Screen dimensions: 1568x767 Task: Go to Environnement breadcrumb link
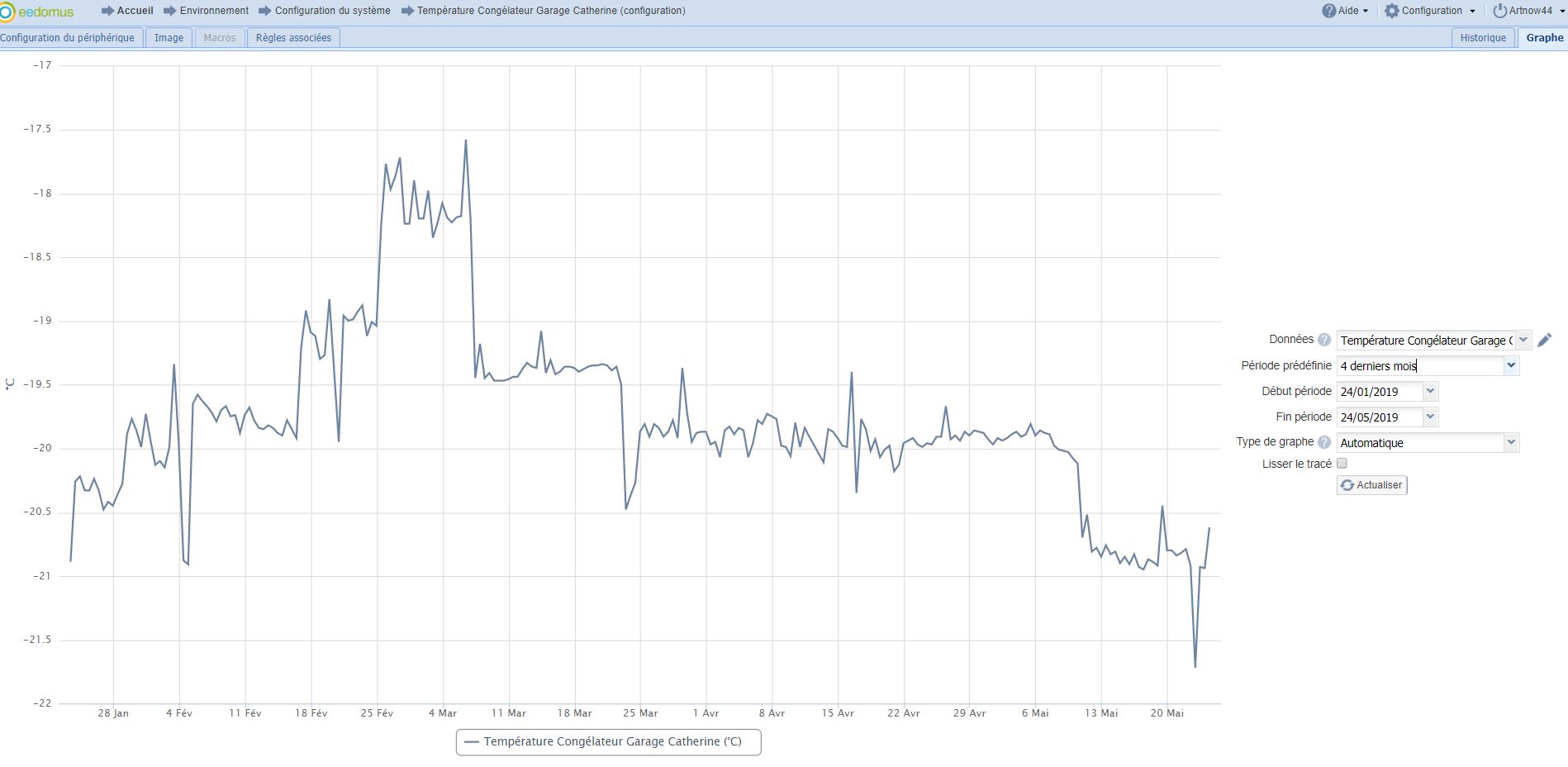[x=214, y=11]
